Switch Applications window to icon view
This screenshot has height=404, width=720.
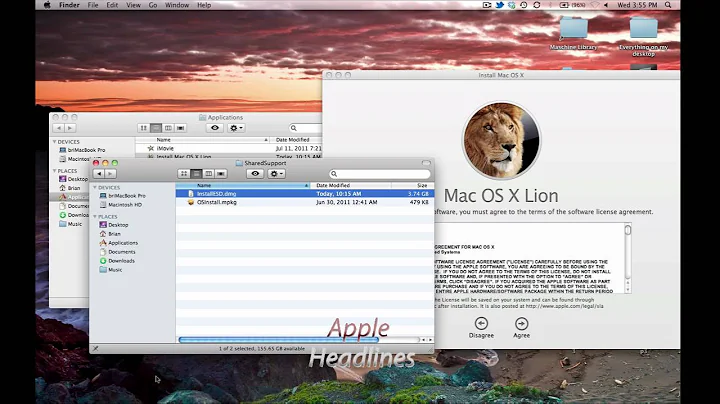click(x=143, y=128)
